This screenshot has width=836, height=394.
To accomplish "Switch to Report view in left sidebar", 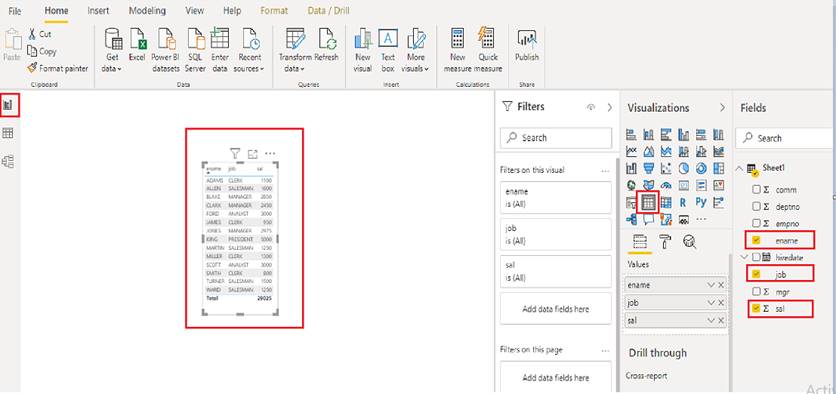I will tap(8, 104).
